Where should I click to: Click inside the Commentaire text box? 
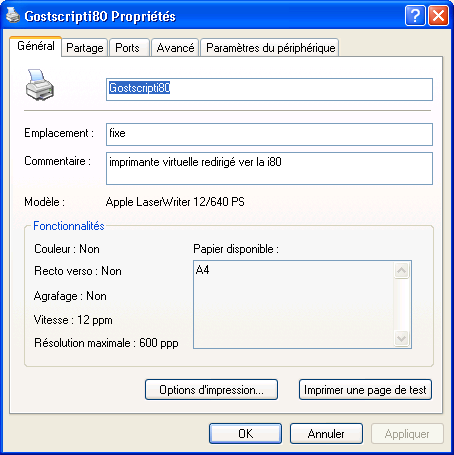pos(269,168)
